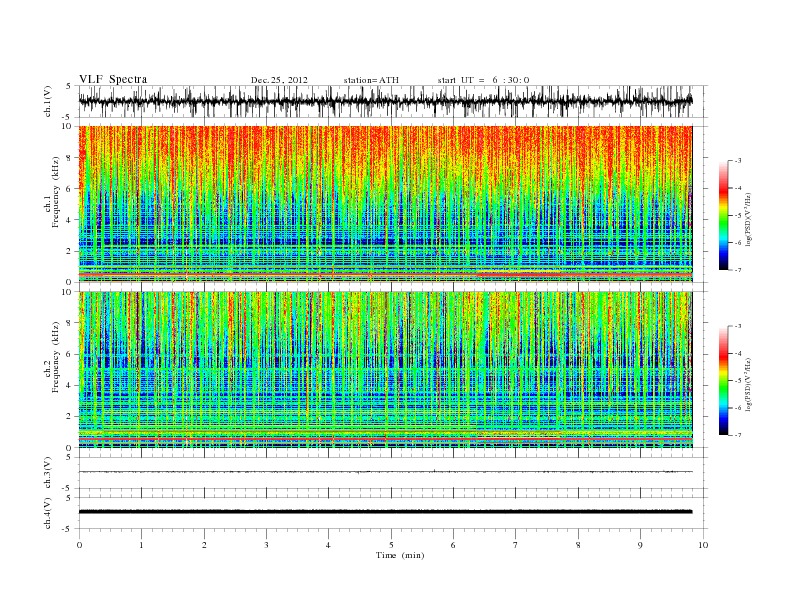Click the ch.4(V) axis label

click(48, 513)
